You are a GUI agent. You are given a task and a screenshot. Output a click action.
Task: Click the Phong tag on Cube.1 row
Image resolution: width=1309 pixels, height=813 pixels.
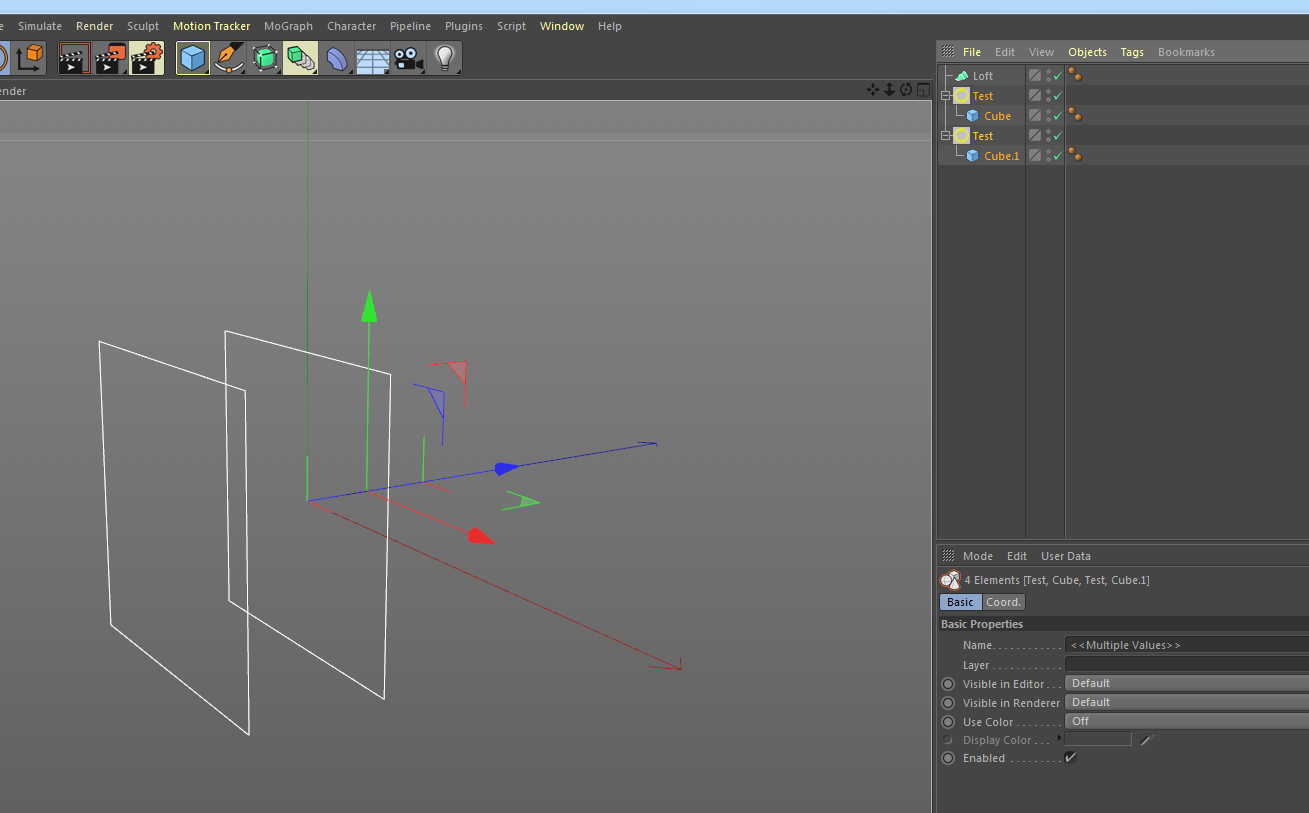(x=1075, y=155)
